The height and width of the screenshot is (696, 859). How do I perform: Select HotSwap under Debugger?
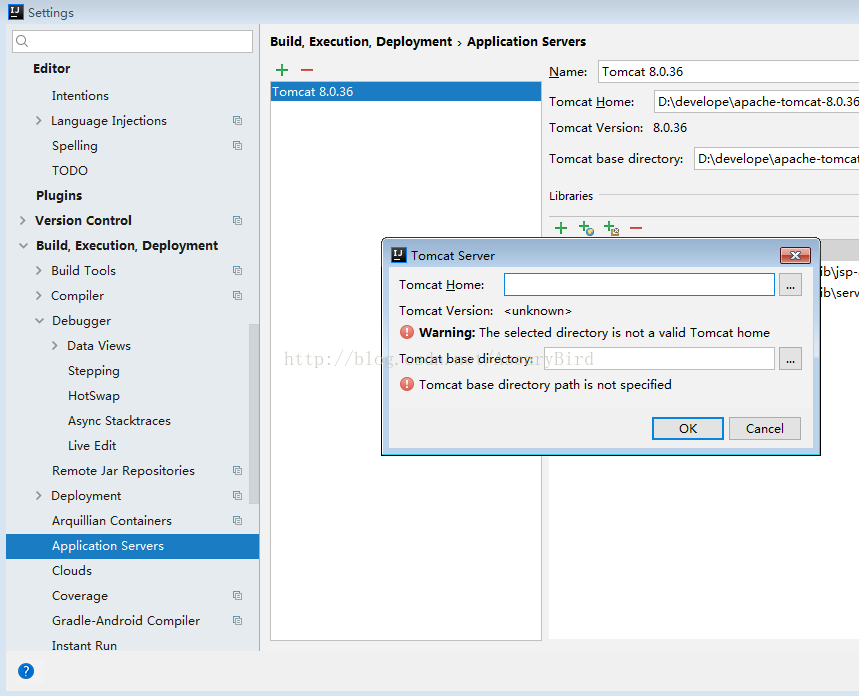tap(94, 396)
